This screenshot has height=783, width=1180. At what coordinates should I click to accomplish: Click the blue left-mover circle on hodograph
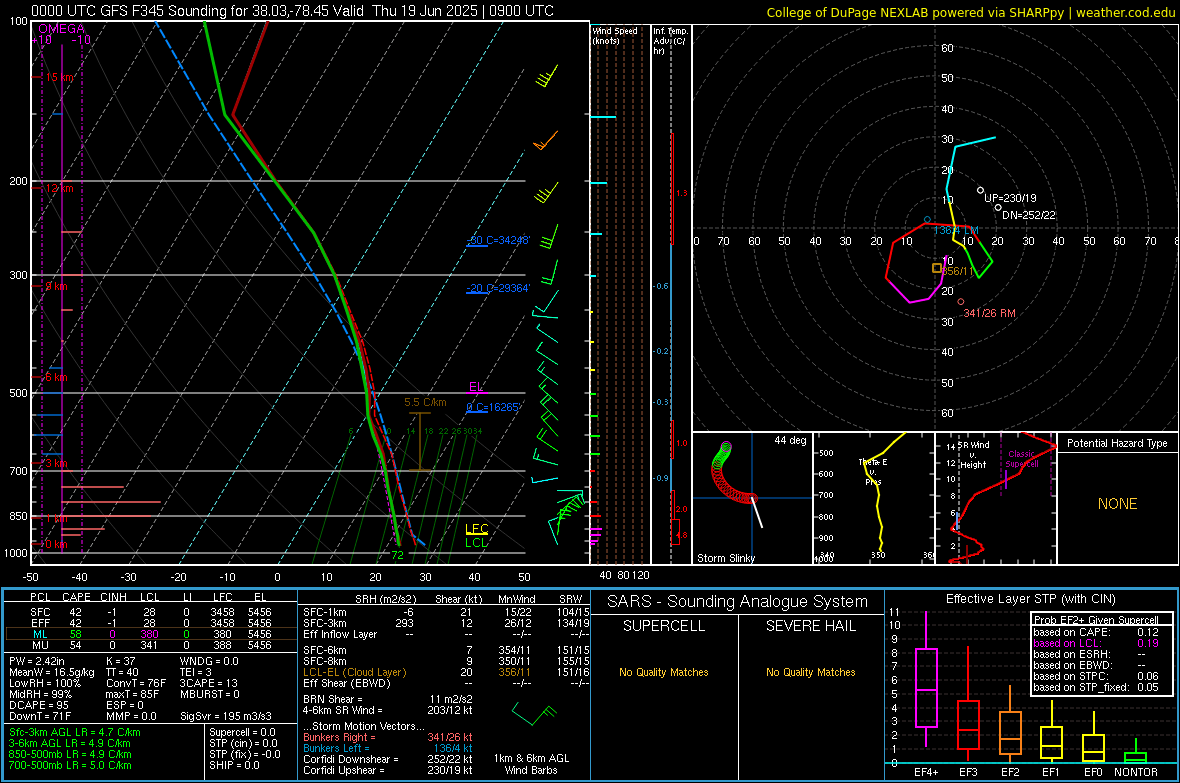(x=927, y=220)
